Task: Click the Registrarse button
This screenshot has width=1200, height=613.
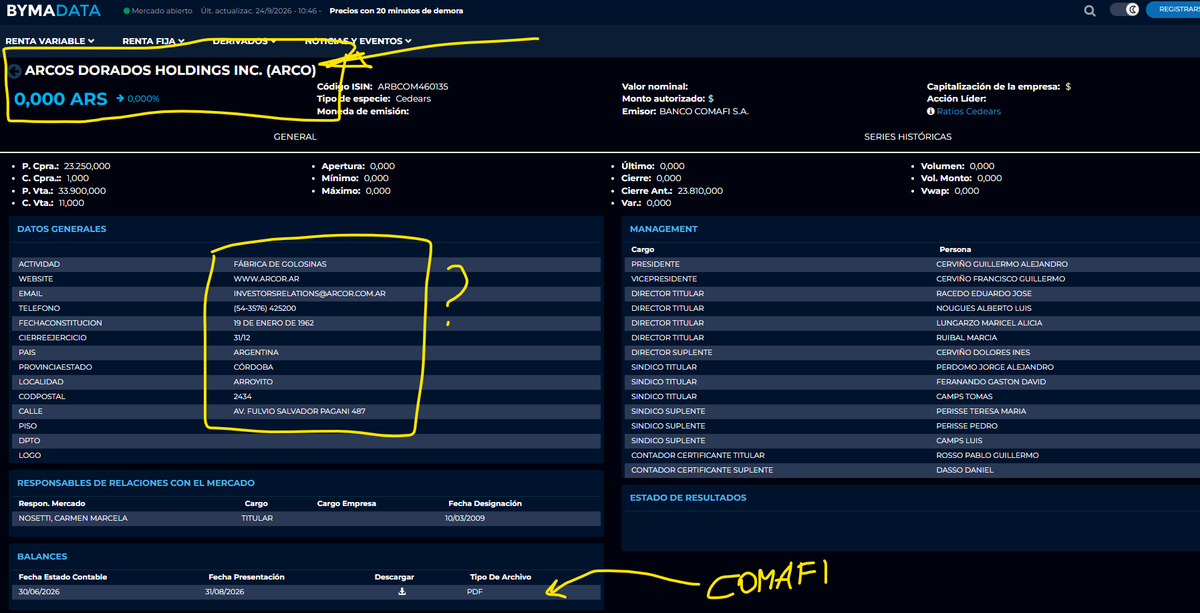Action: pos(1174,10)
